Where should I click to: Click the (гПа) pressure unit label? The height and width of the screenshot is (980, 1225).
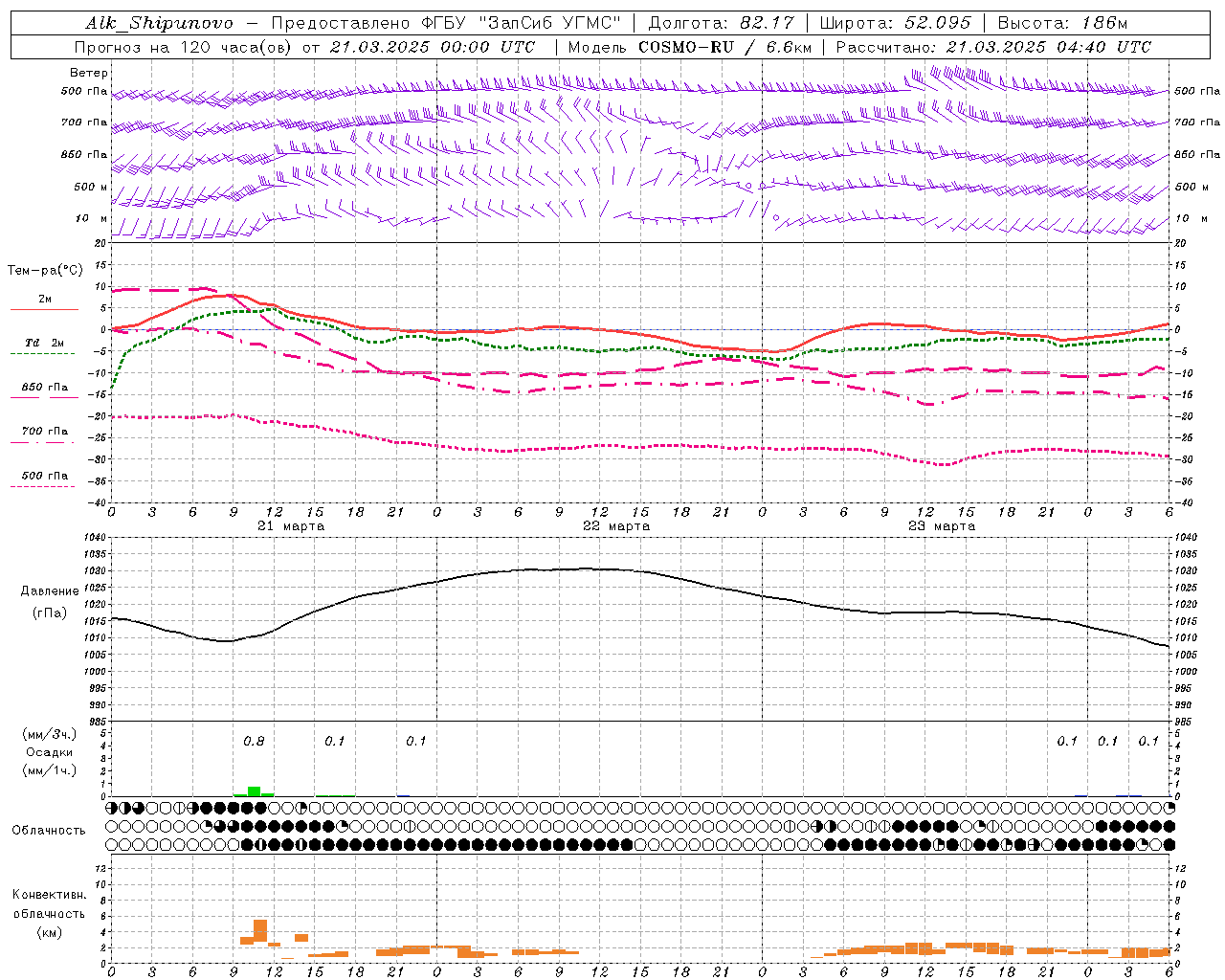(50, 612)
